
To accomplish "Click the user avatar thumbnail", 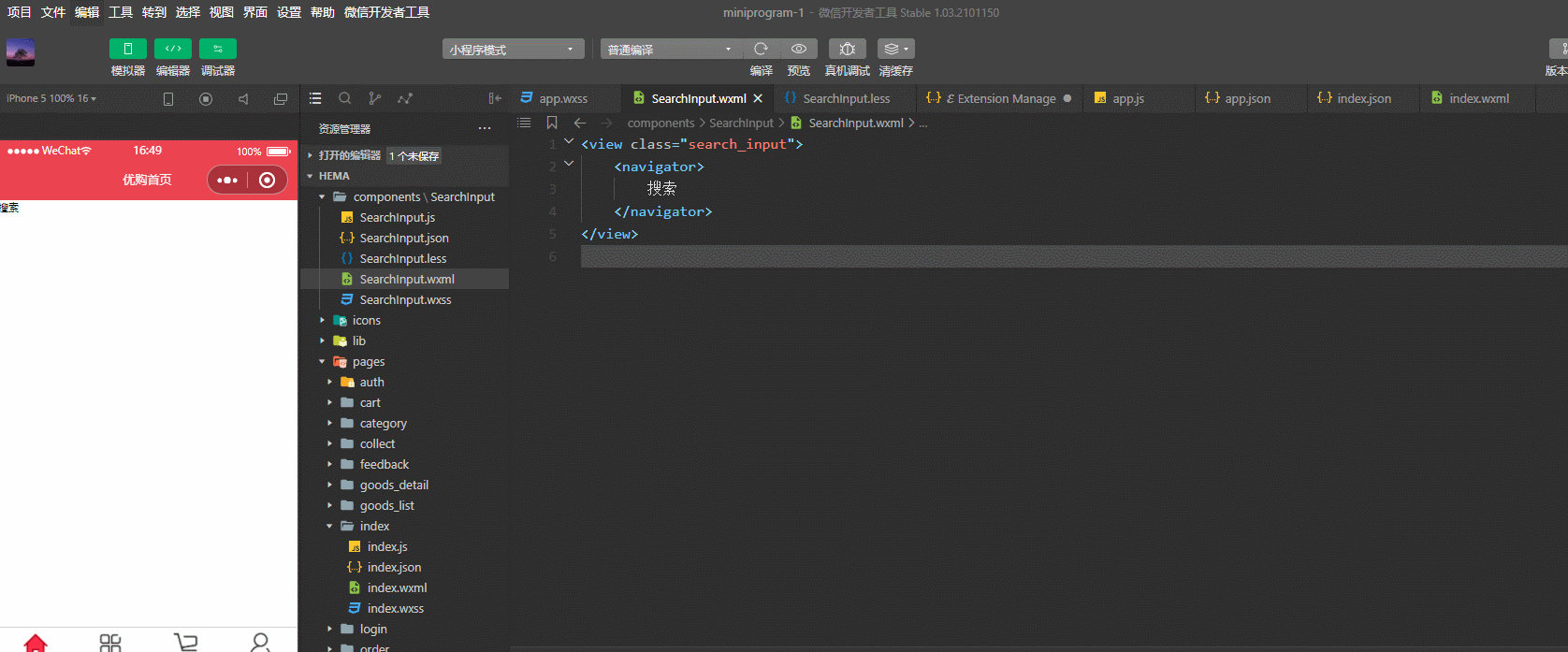I will [x=21, y=52].
